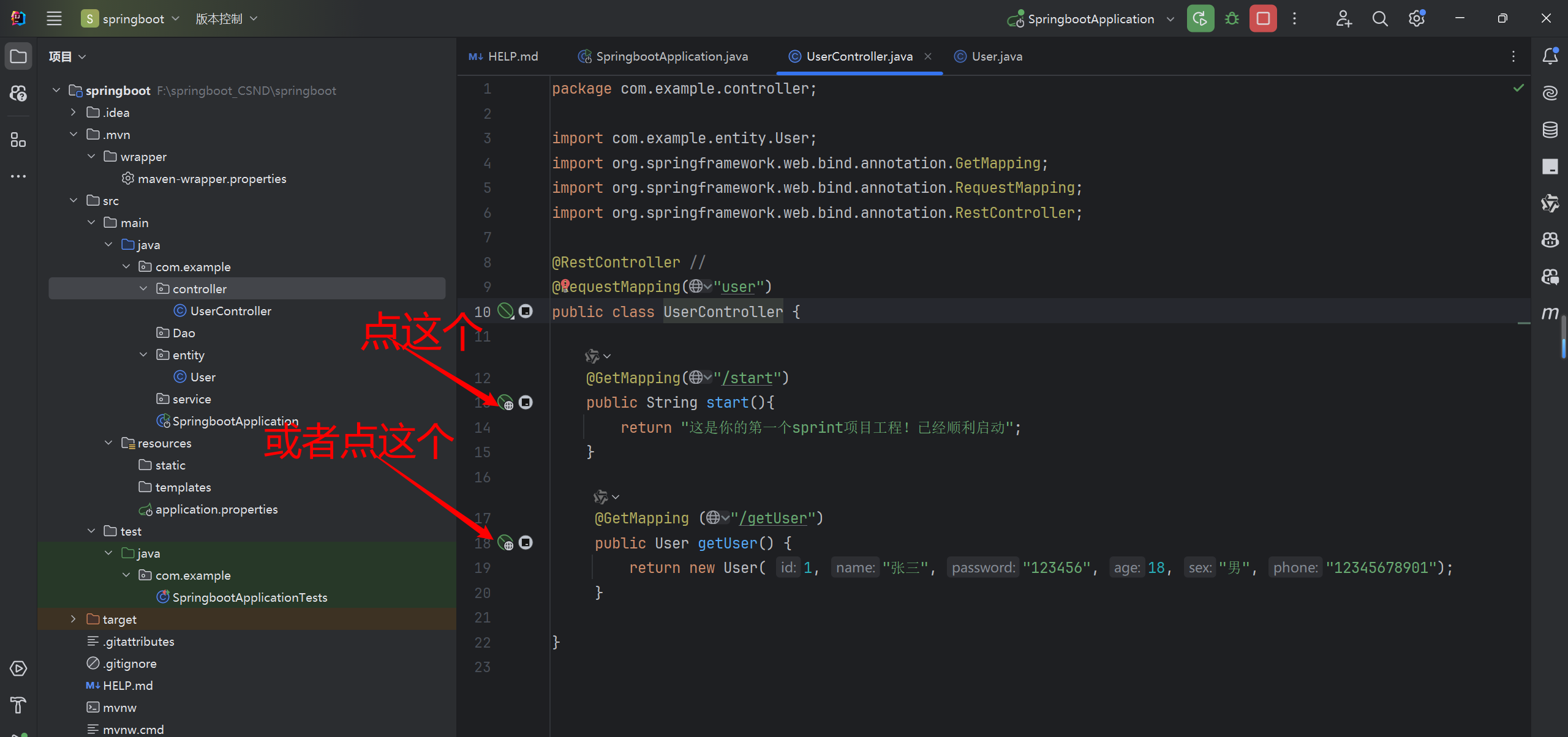This screenshot has width=1568, height=737.
Task: Expand the target folder
Action: tap(73, 619)
